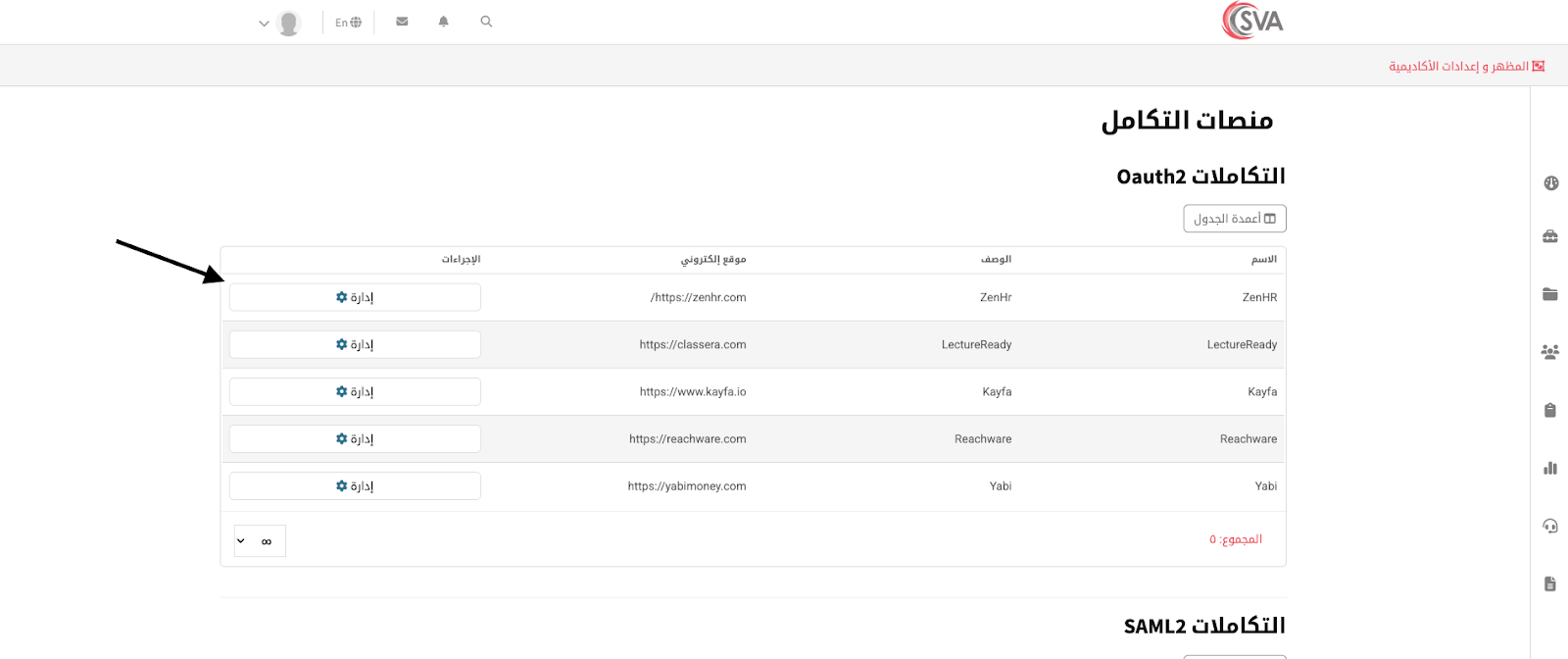The height and width of the screenshot is (659, 1568).
Task: Click the SVA logo
Action: coord(1252,21)
